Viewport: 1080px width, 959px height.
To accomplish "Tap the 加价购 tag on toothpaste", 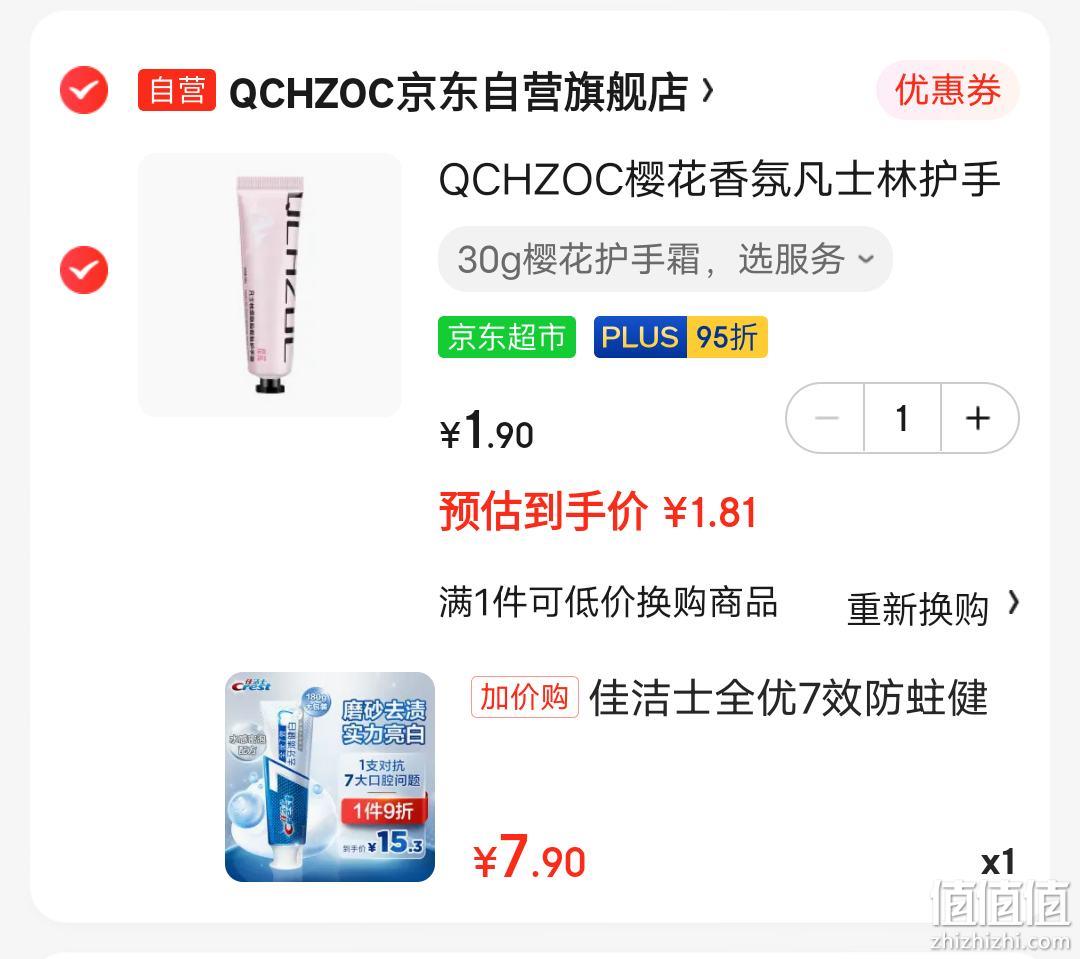I will [x=525, y=697].
